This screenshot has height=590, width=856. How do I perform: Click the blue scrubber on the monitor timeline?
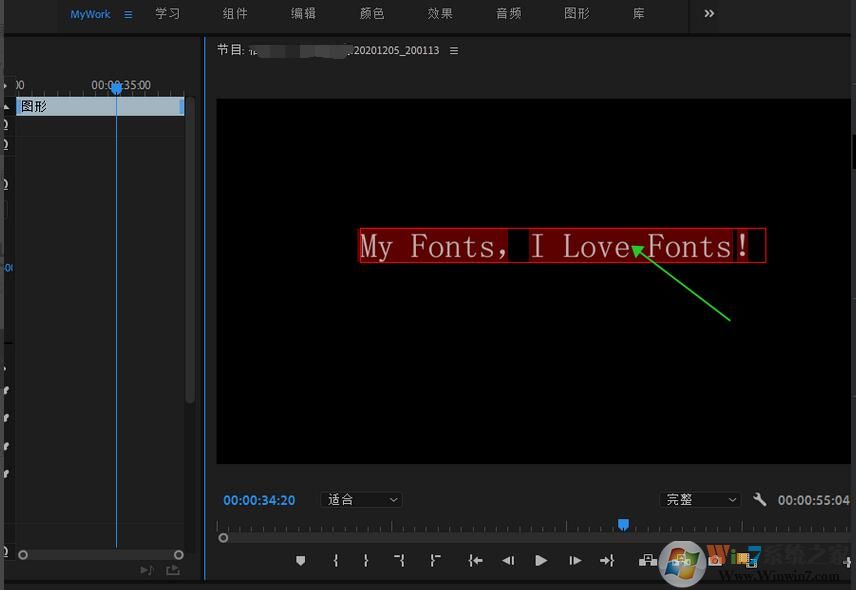[x=623, y=524]
